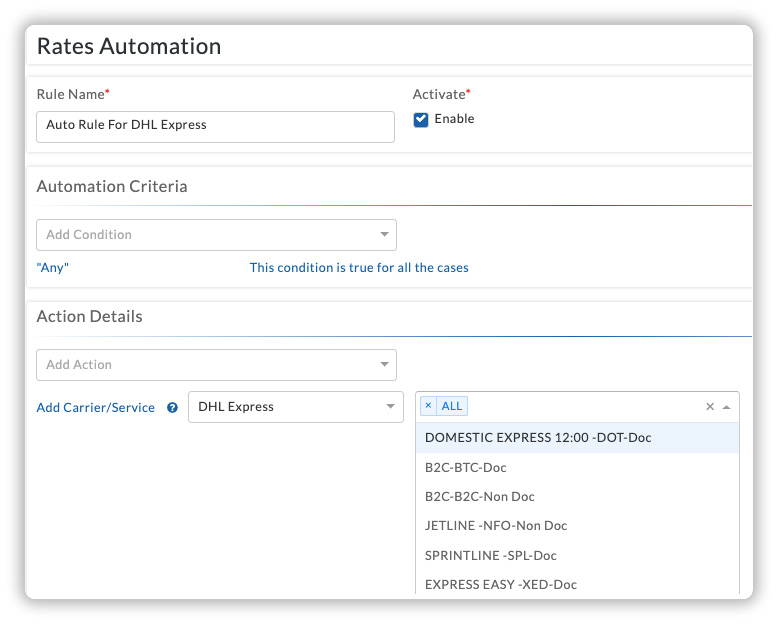Click 'This condition is true for all the cases'
The image size is (777, 625).
359,268
